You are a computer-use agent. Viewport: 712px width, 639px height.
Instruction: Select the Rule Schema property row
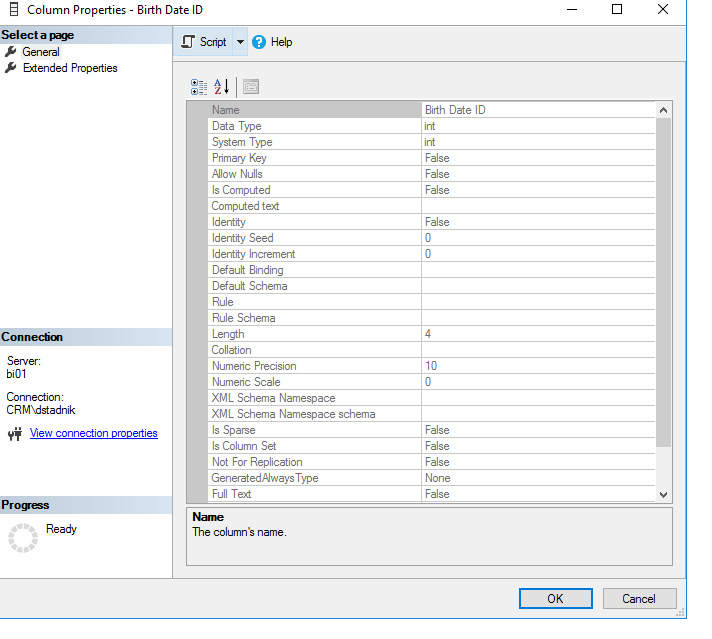431,318
